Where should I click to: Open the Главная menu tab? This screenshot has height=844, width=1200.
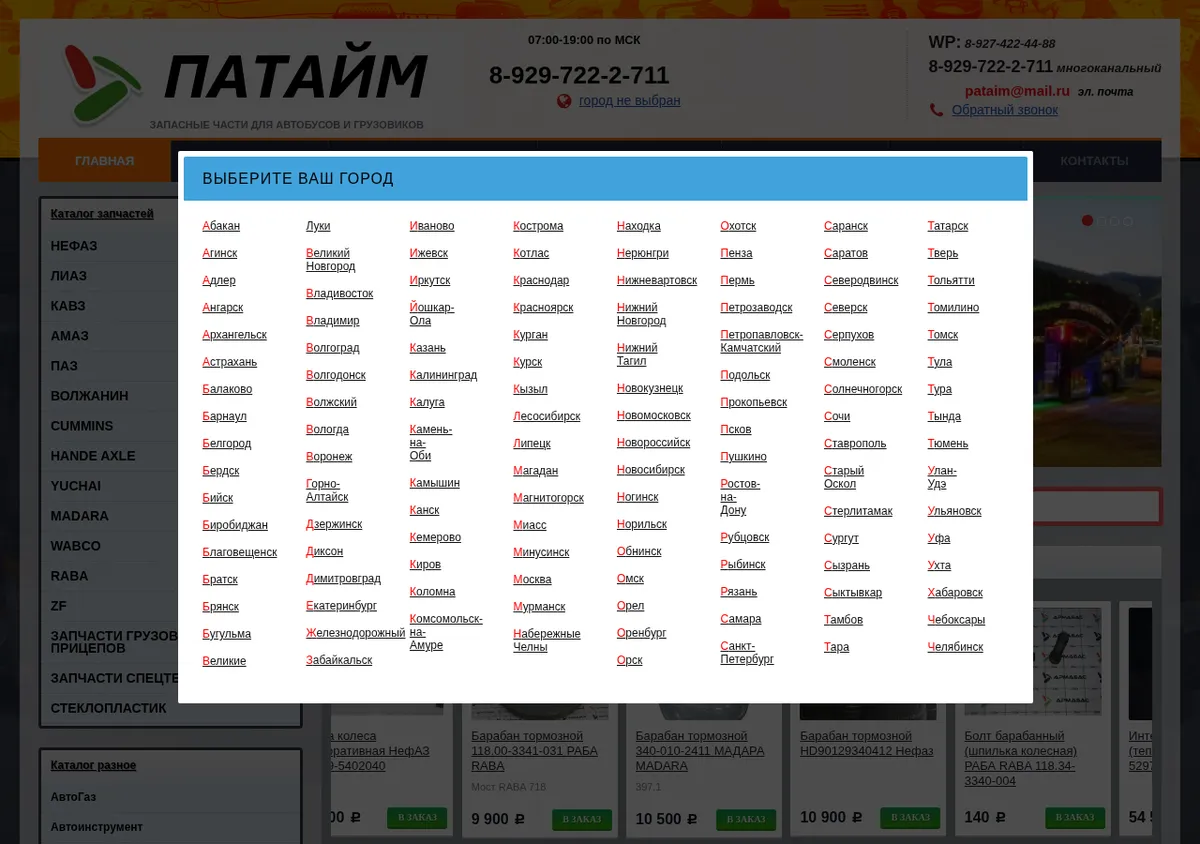pyautogui.click(x=105, y=160)
